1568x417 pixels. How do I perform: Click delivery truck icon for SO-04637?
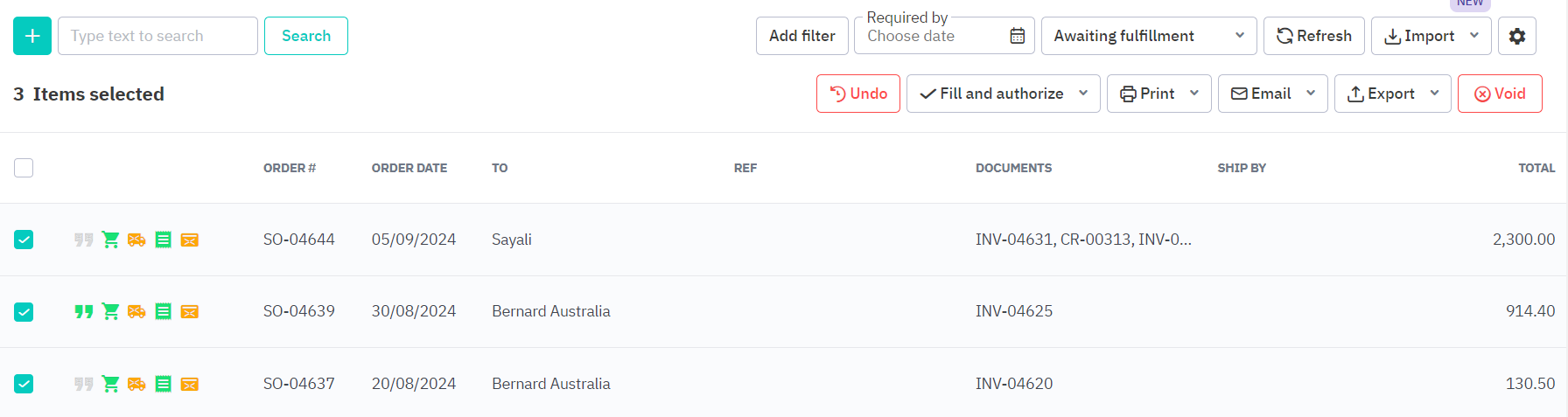pyautogui.click(x=136, y=384)
